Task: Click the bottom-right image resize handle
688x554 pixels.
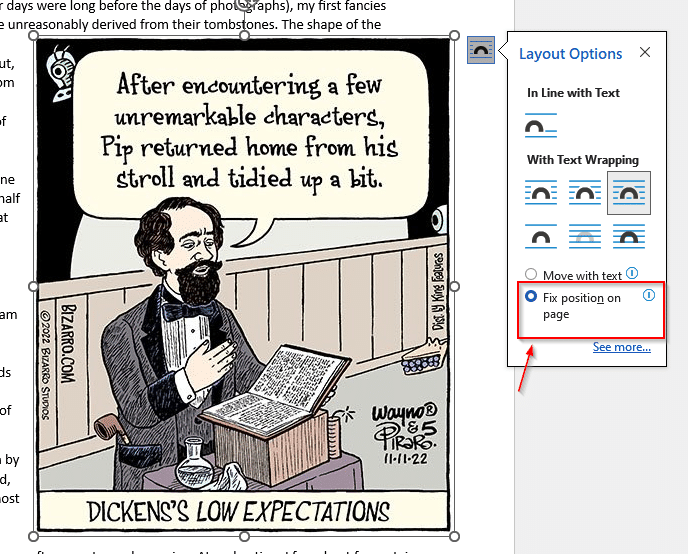Action: (x=455, y=536)
